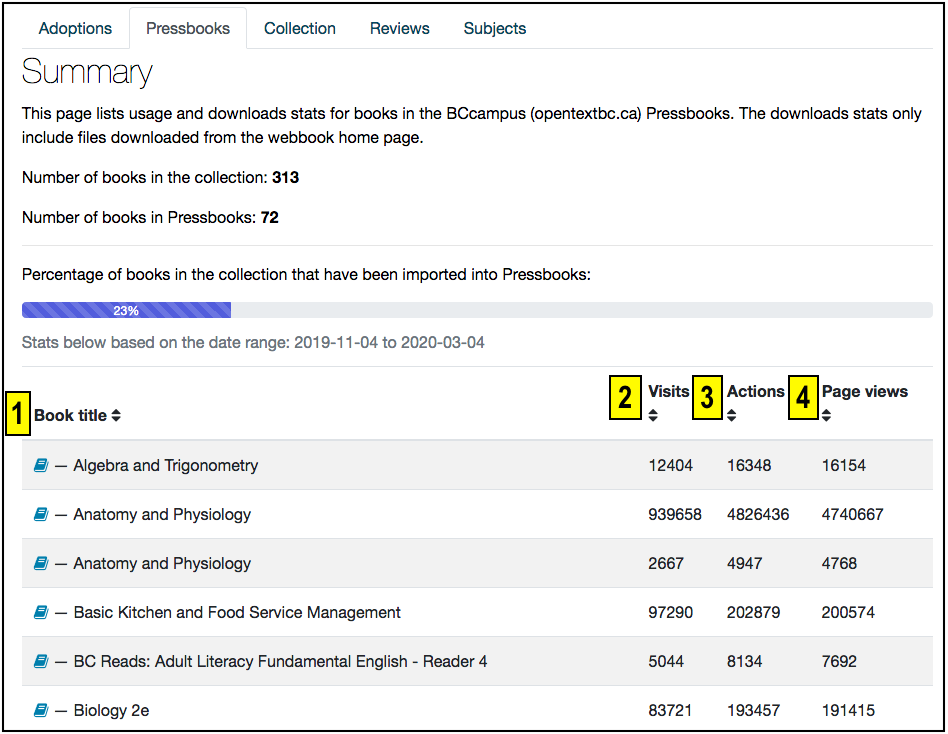
Task: Select the visits value 12404
Action: (670, 465)
